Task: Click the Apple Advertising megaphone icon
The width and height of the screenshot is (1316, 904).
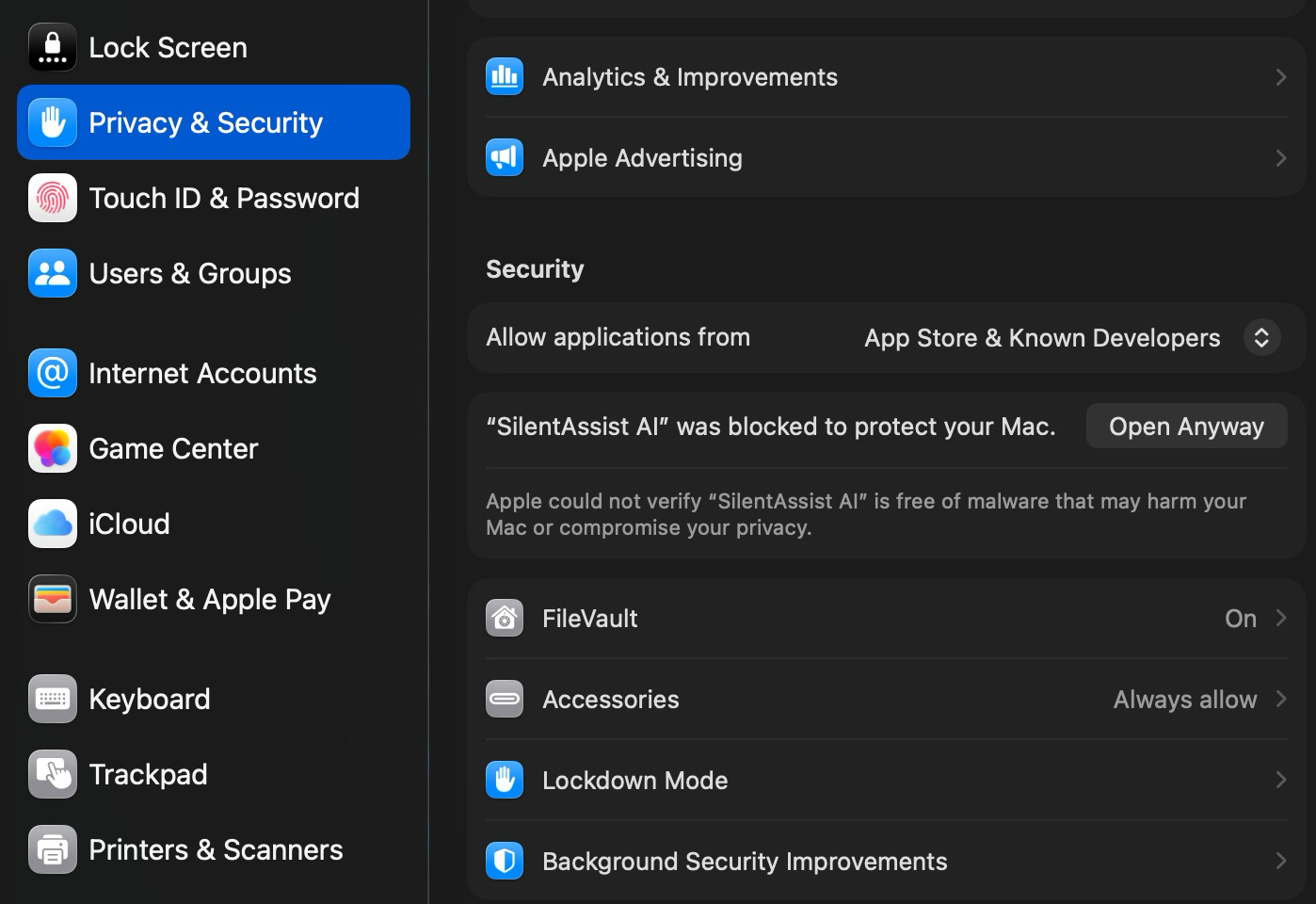Action: pyautogui.click(x=505, y=157)
